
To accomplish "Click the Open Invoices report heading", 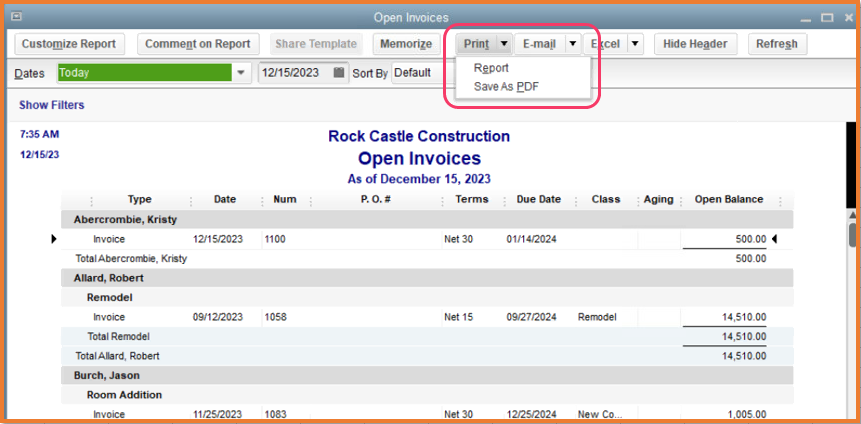I will (x=420, y=158).
